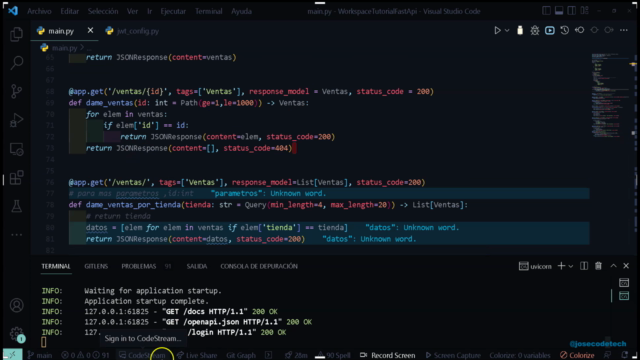Toggle the secondary side bar layout
The height and width of the screenshot is (360, 640).
click(x=571, y=11)
